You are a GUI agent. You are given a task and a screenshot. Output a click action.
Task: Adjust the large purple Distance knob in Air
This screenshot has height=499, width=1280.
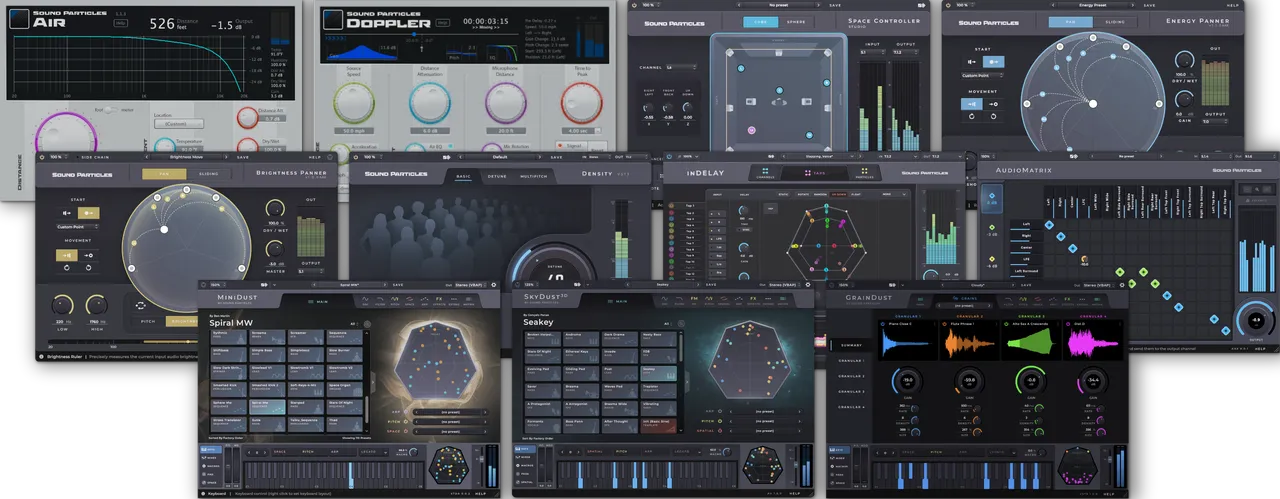tap(66, 134)
